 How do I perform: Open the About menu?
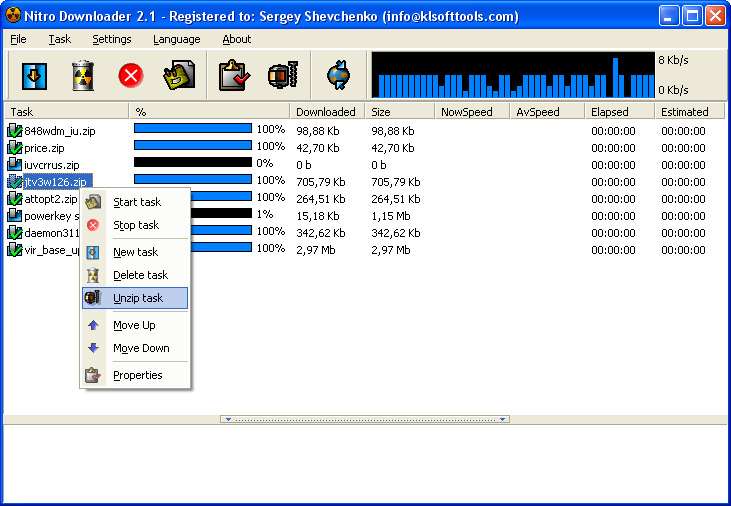click(x=237, y=39)
